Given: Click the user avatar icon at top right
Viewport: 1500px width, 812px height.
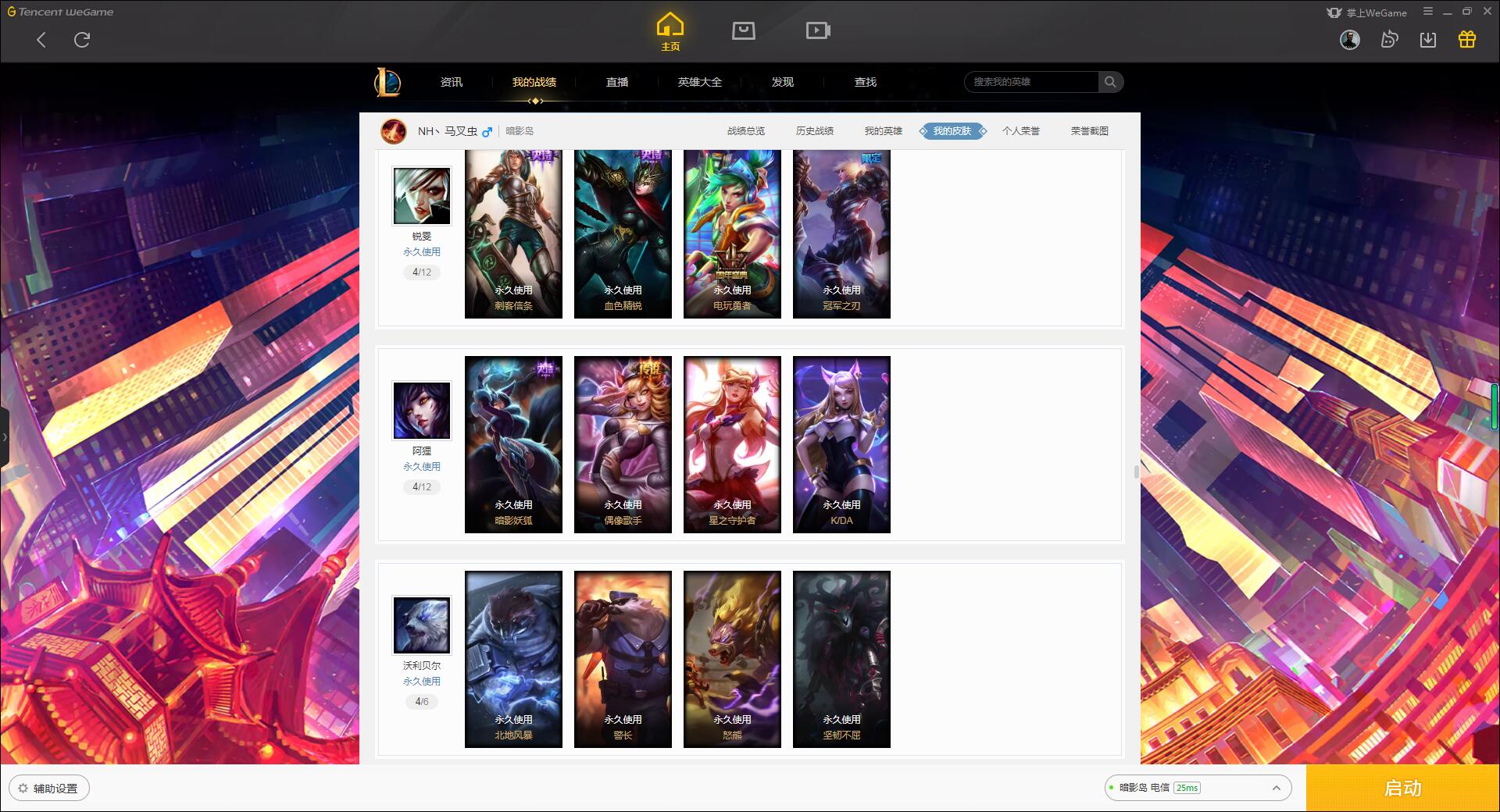Looking at the screenshot, I should pos(1350,40).
